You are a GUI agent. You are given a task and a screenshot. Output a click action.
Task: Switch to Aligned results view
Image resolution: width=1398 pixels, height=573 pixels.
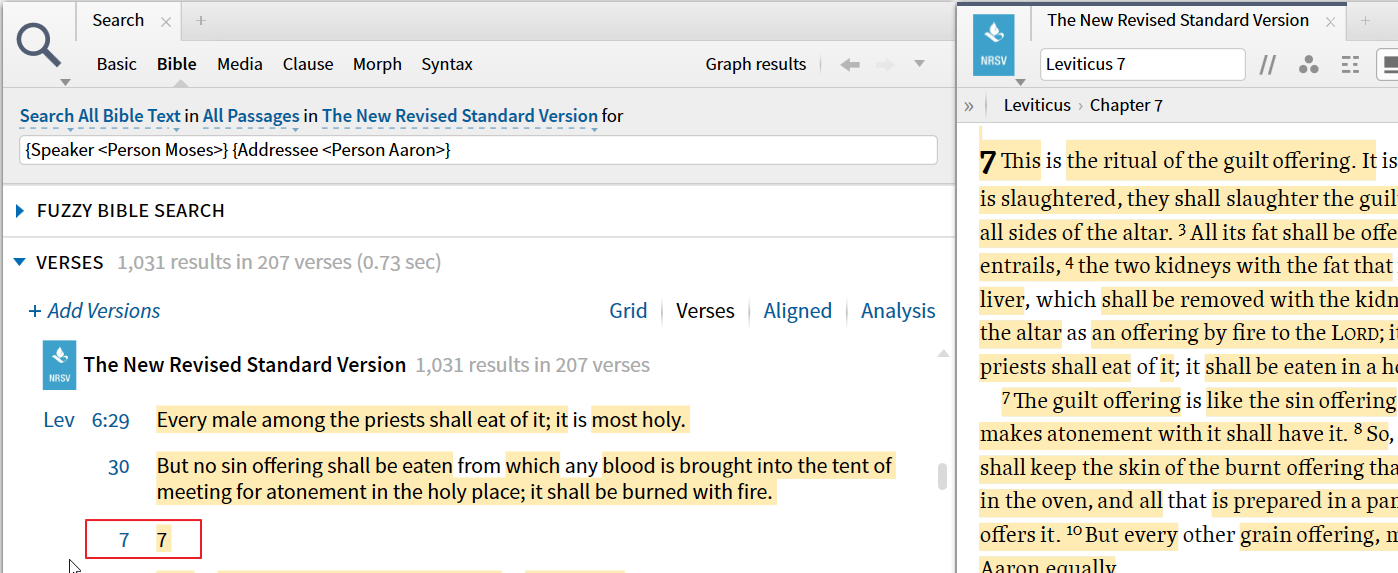[797, 311]
